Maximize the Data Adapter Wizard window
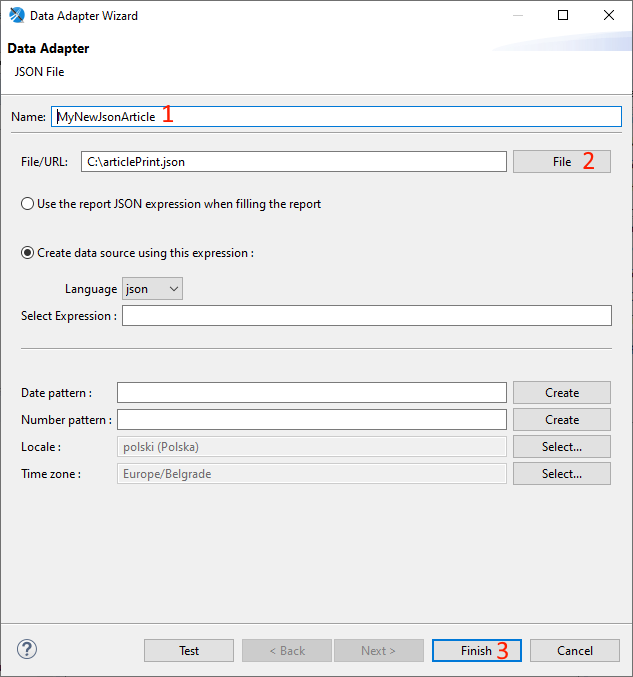 [x=563, y=16]
